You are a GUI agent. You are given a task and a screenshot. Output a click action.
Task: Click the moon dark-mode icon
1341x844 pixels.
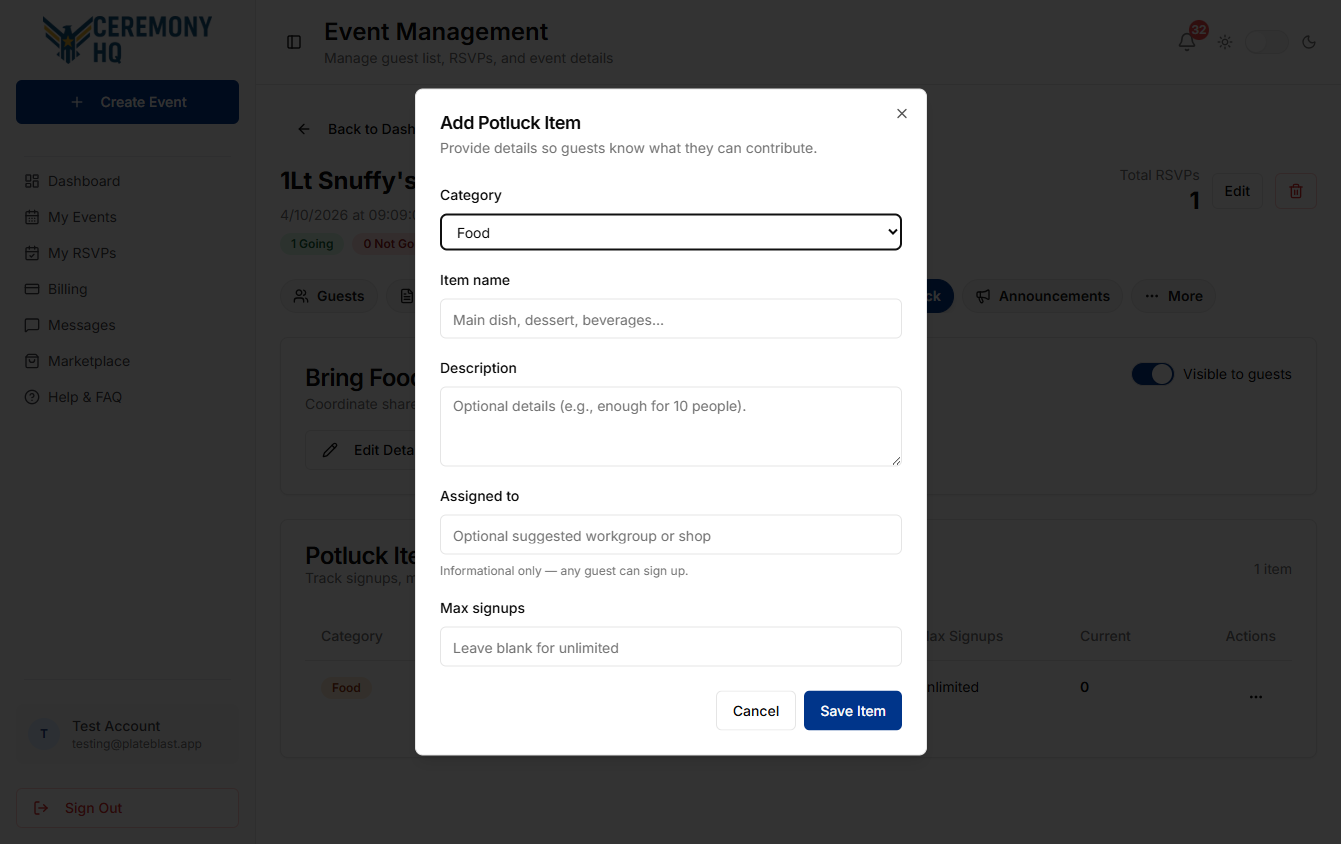[1309, 42]
